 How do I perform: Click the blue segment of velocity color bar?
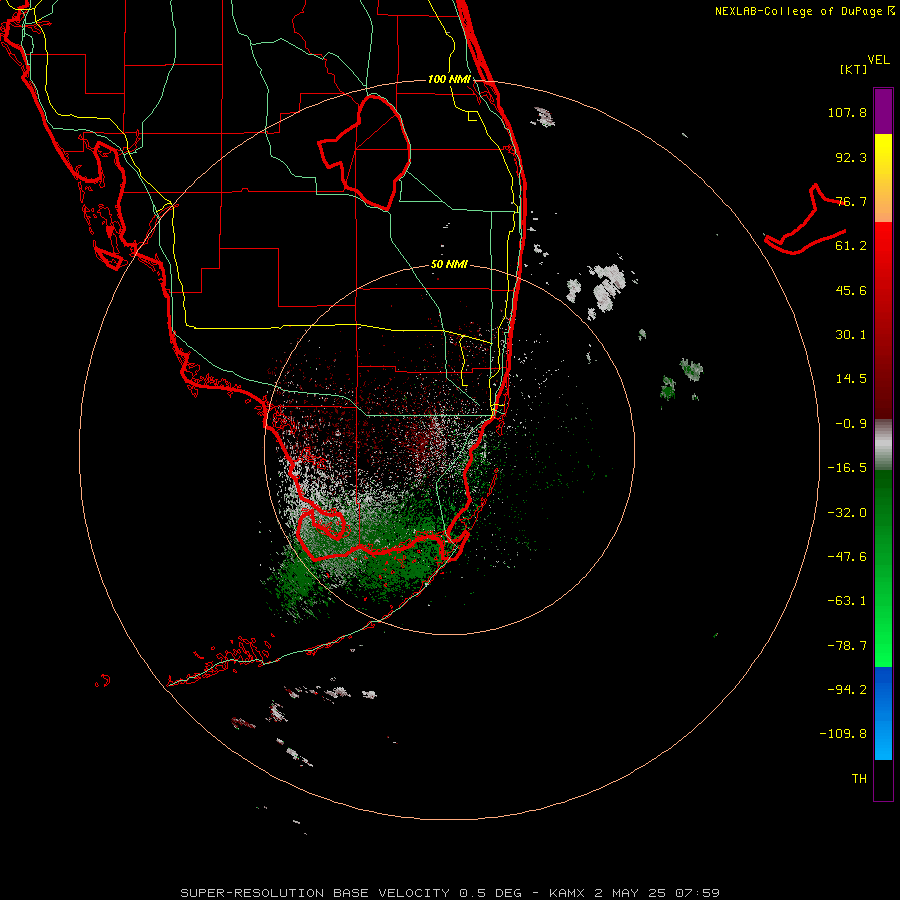883,713
